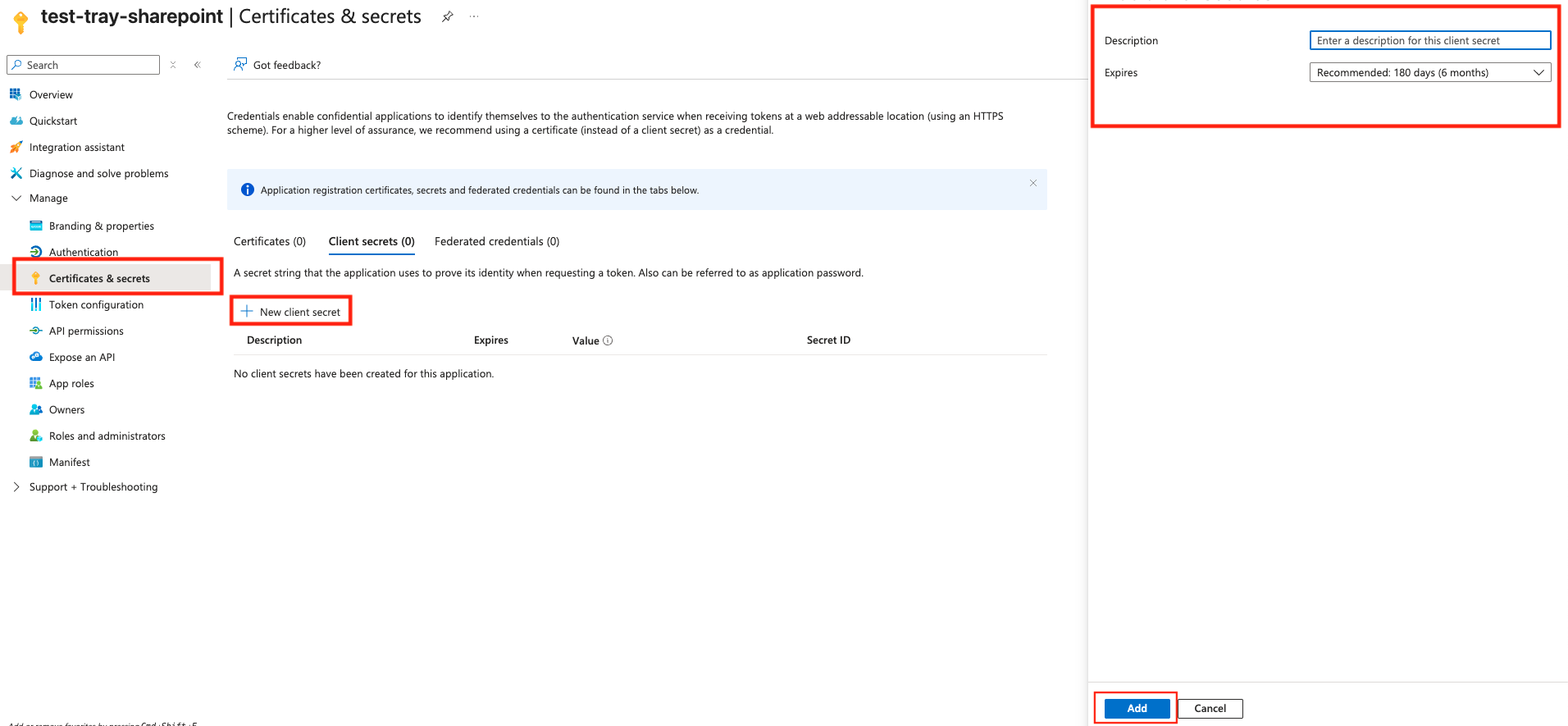Open Overview in the sidebar
Image resolution: width=1568 pixels, height=726 pixels.
pyautogui.click(x=51, y=94)
